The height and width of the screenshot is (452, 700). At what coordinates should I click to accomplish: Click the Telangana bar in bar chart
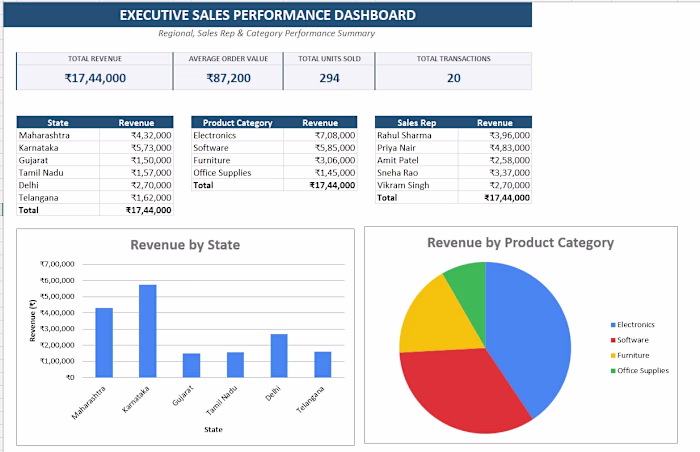(x=323, y=364)
